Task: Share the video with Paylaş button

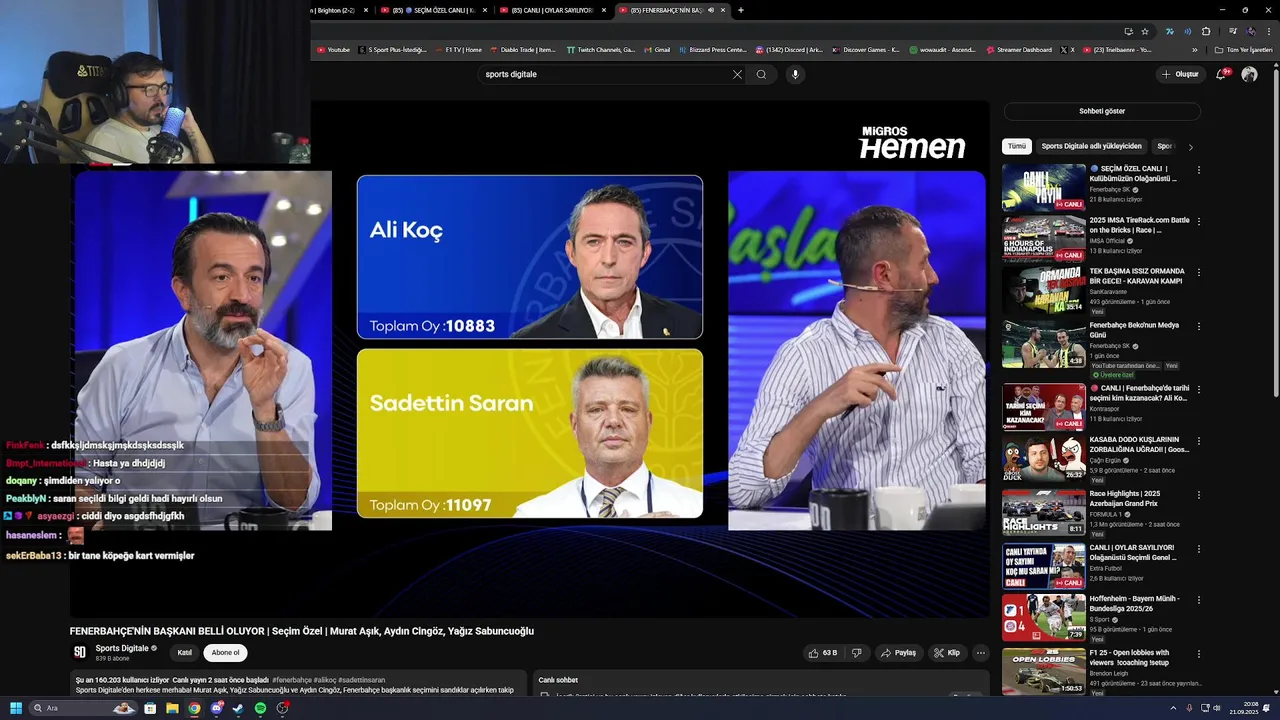Action: tap(898, 653)
